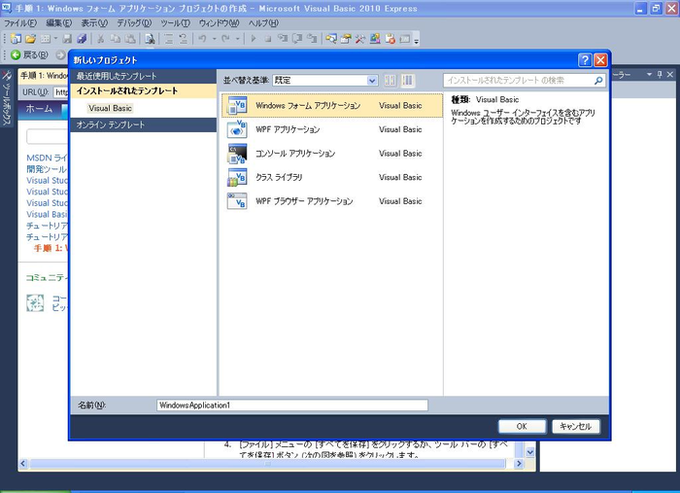Click the background horizontal scrollbar
This screenshot has height=493, width=680.
click(268, 464)
